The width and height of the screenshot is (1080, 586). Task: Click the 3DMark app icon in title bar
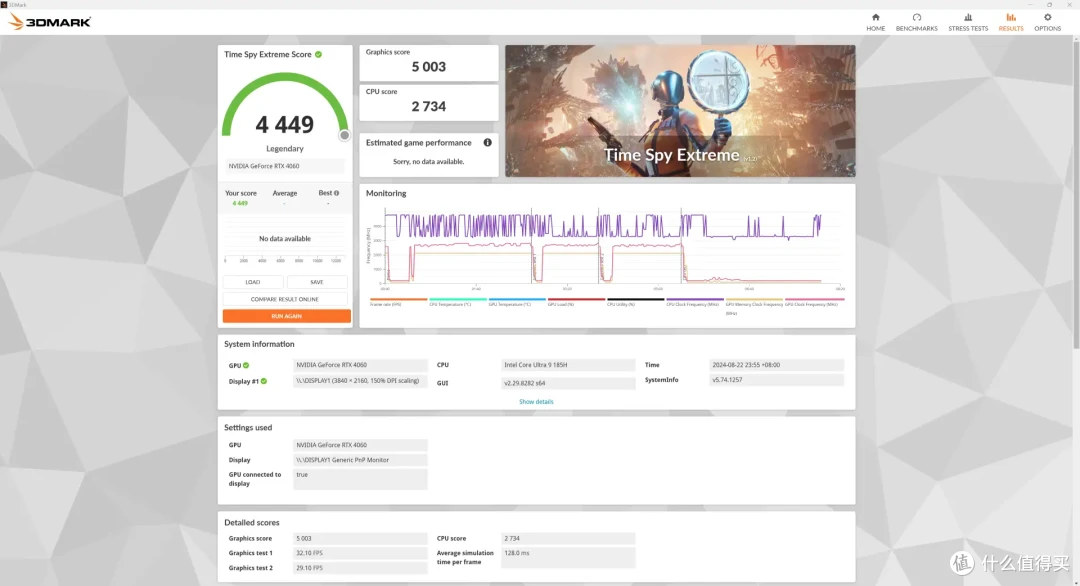(x=3, y=4)
